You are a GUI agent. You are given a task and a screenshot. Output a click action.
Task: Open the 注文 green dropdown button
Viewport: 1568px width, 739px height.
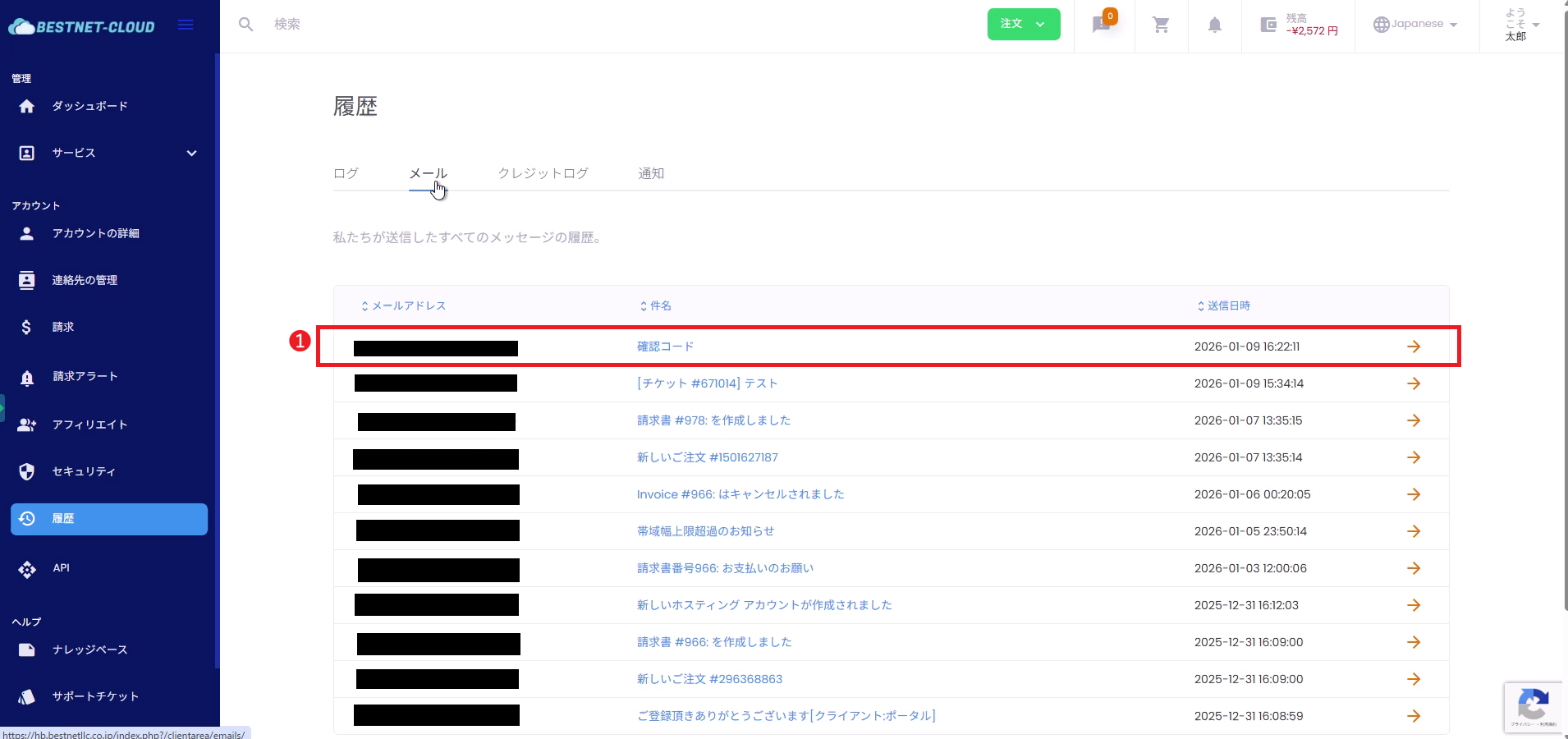(1023, 24)
